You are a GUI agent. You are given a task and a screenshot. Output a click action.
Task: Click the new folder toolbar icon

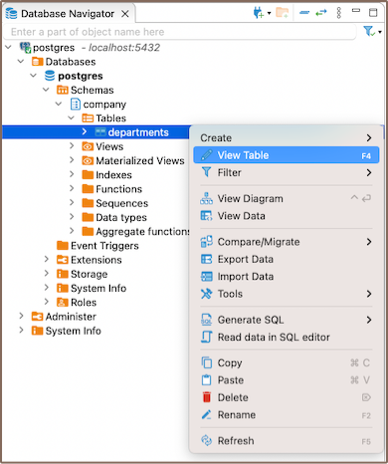tap(282, 13)
